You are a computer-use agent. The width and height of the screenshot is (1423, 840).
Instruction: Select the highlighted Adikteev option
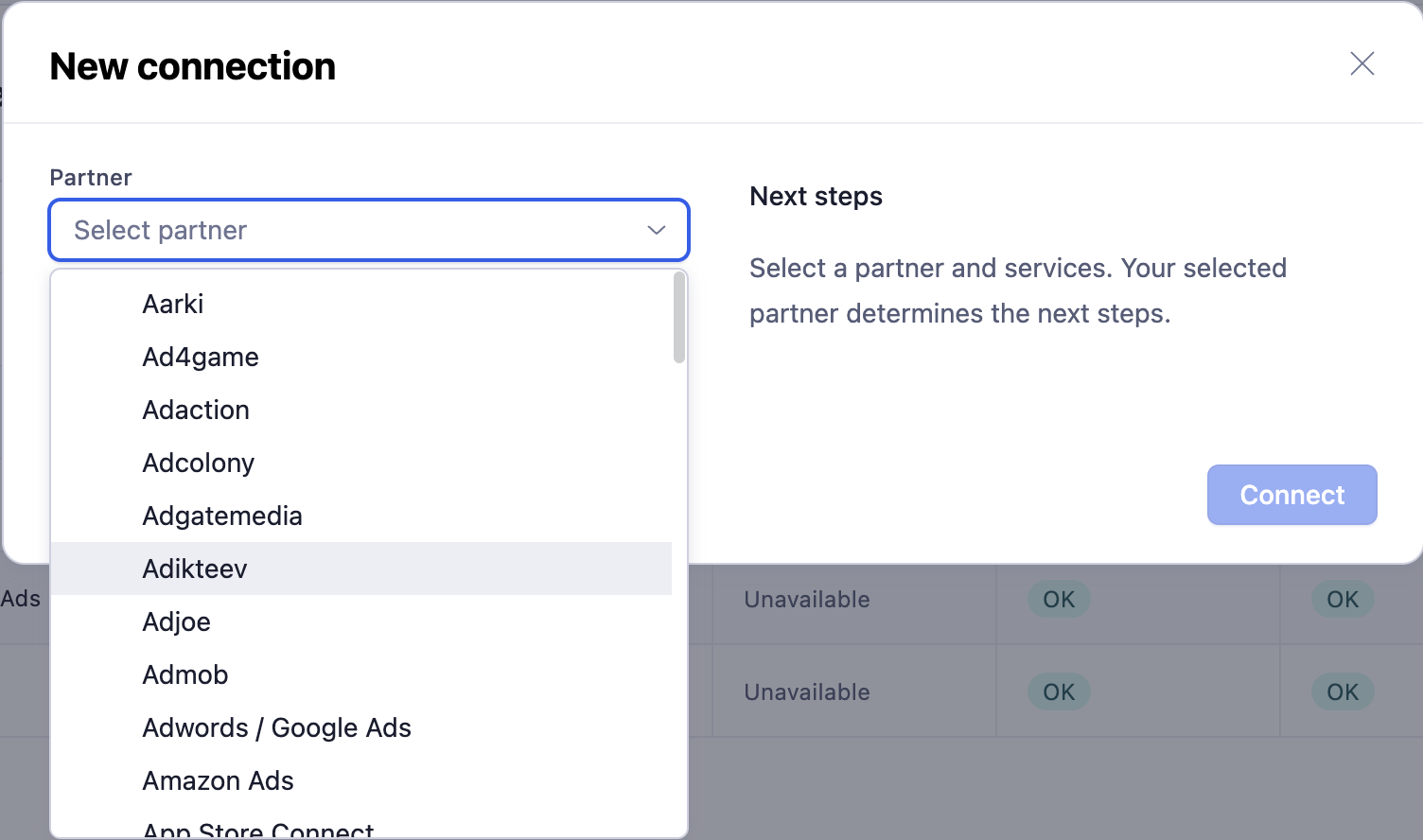tap(195, 569)
